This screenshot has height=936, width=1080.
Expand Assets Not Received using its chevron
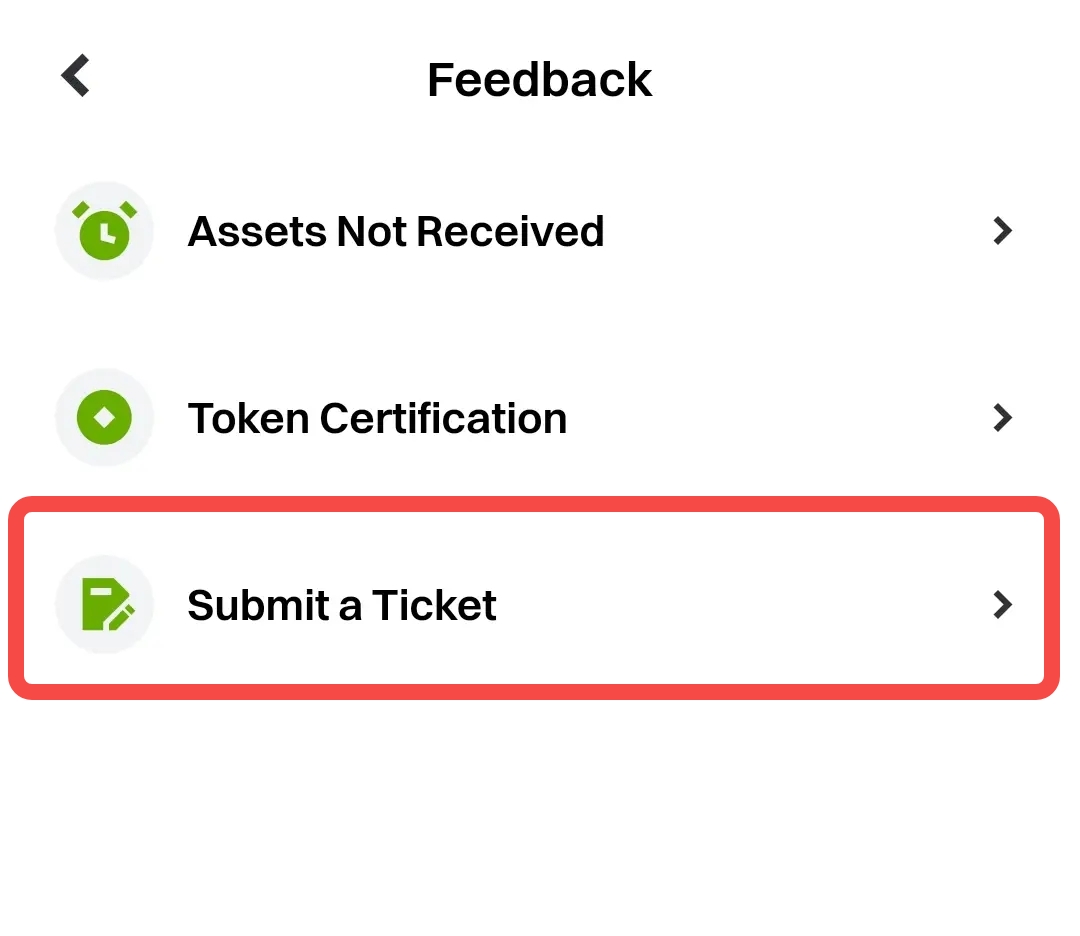[x=1002, y=231]
